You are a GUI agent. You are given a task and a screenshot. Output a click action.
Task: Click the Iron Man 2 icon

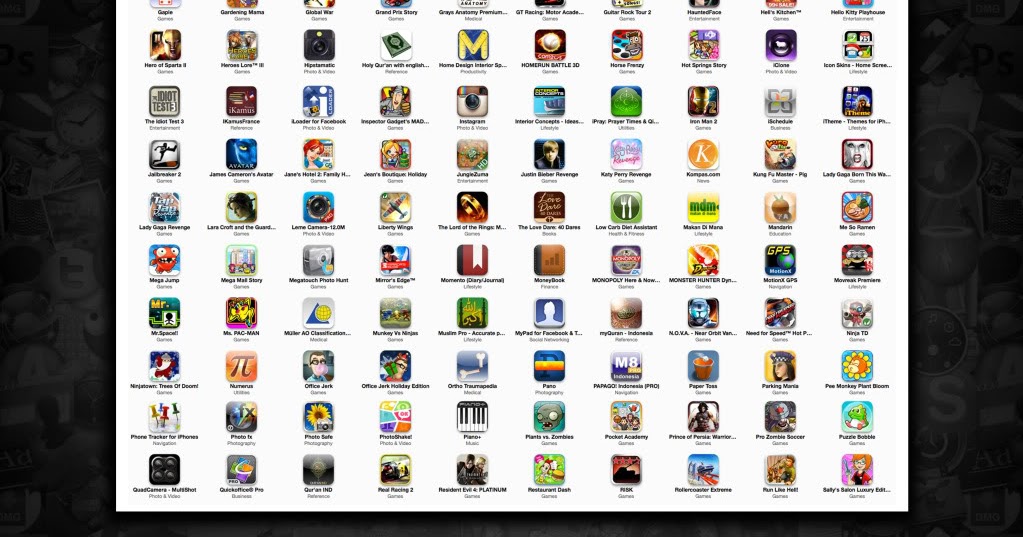click(703, 102)
